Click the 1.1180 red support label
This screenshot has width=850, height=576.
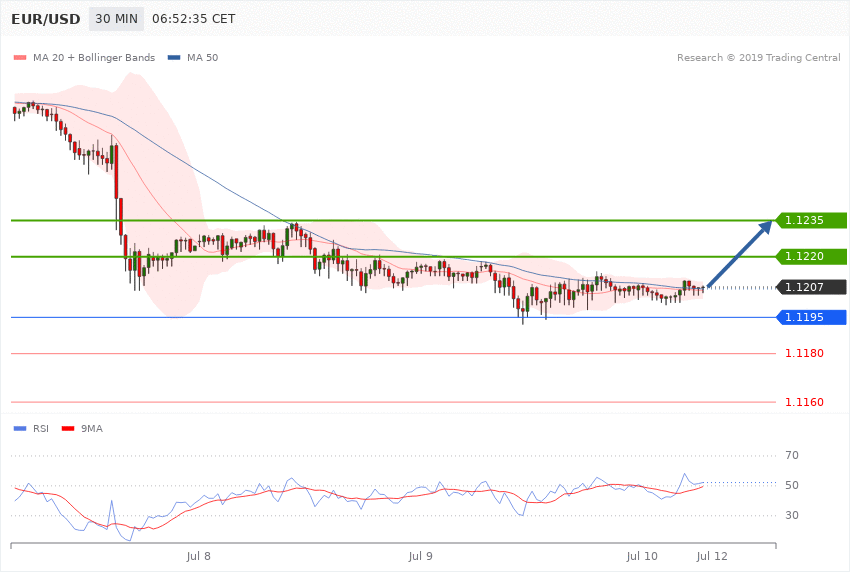804,353
